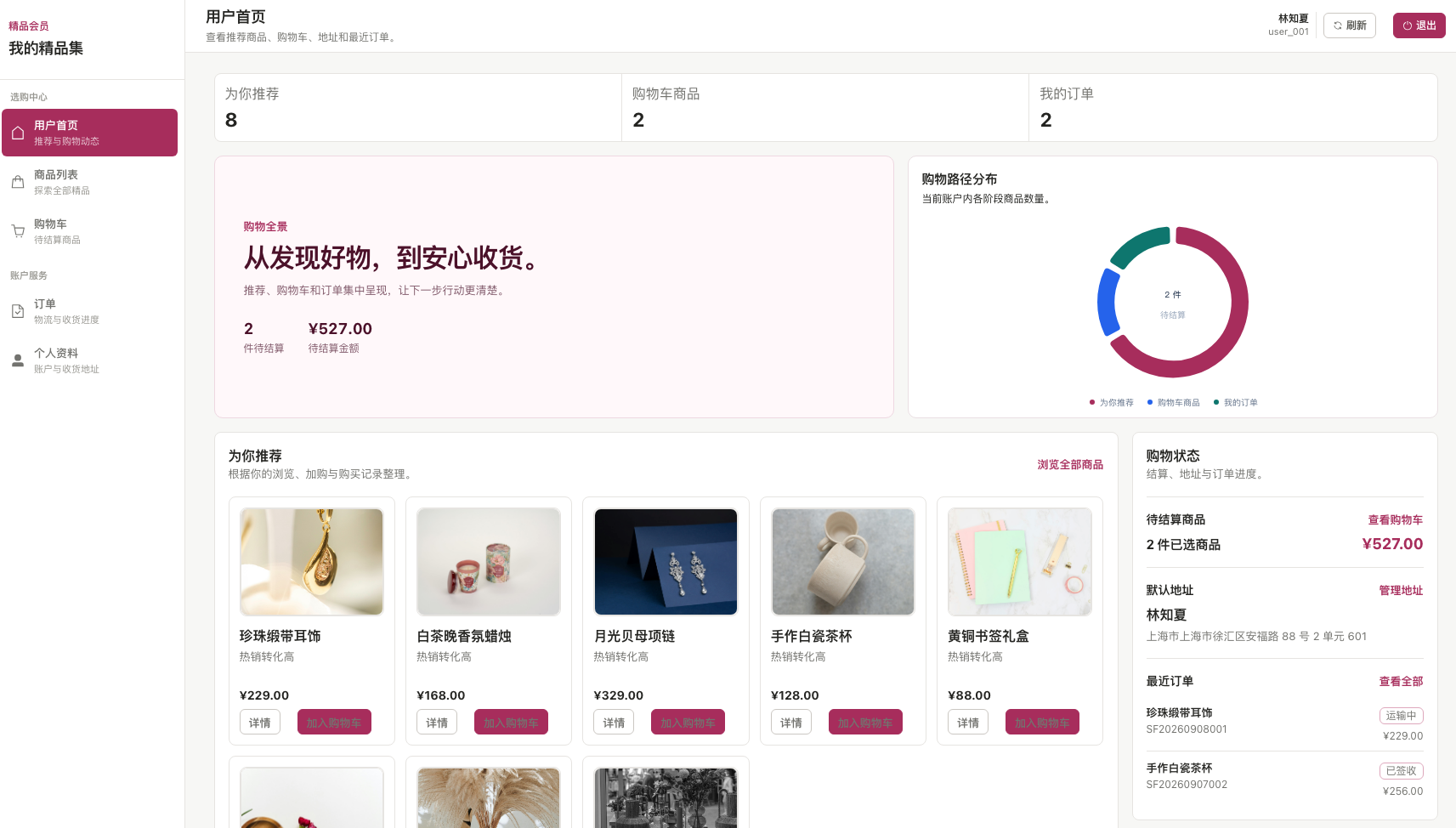This screenshot has width=1456, height=828.
Task: Click the 白茶晚香氛蜡烛 product image
Action: [489, 562]
